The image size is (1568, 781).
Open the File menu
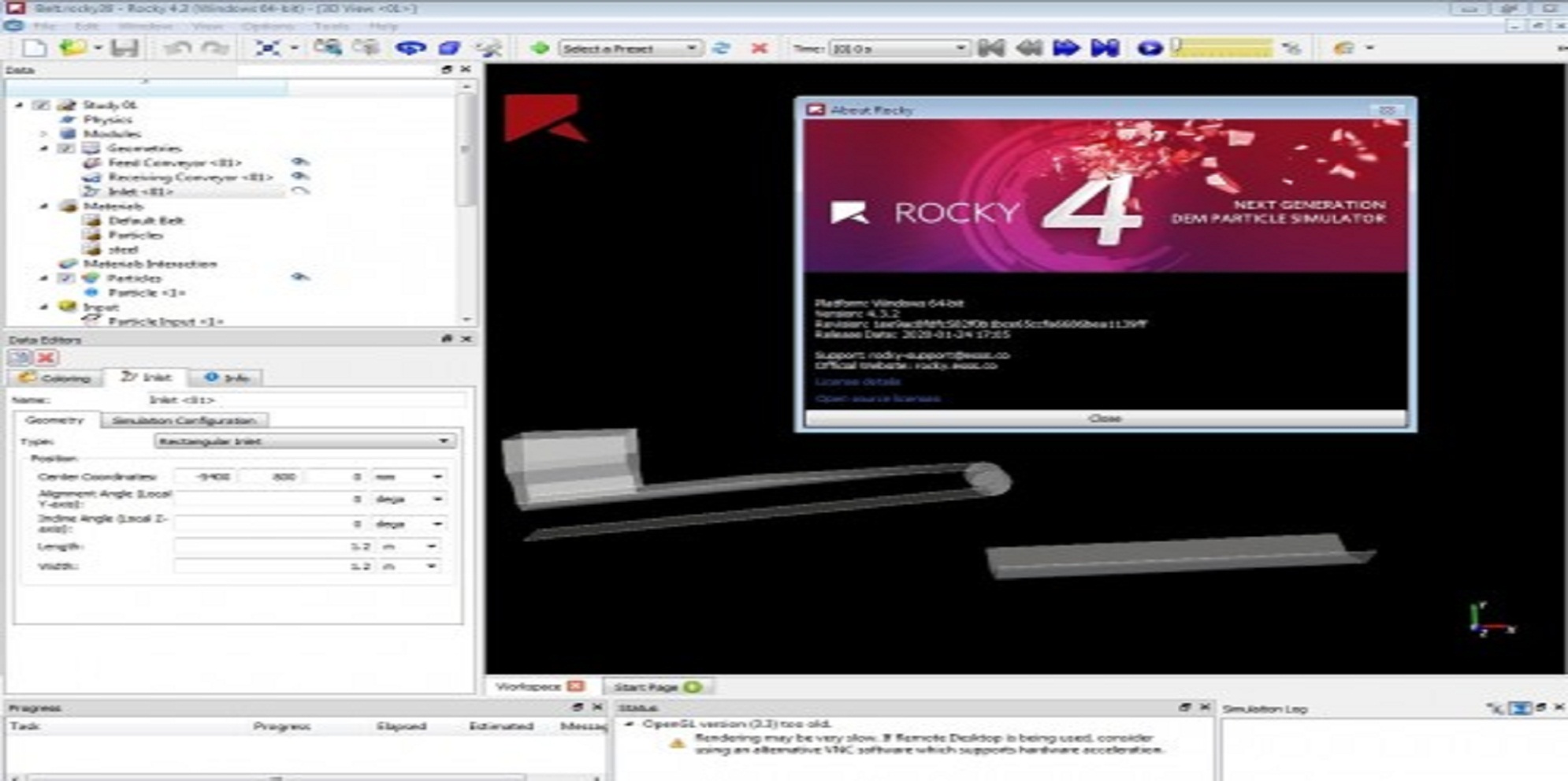point(44,26)
